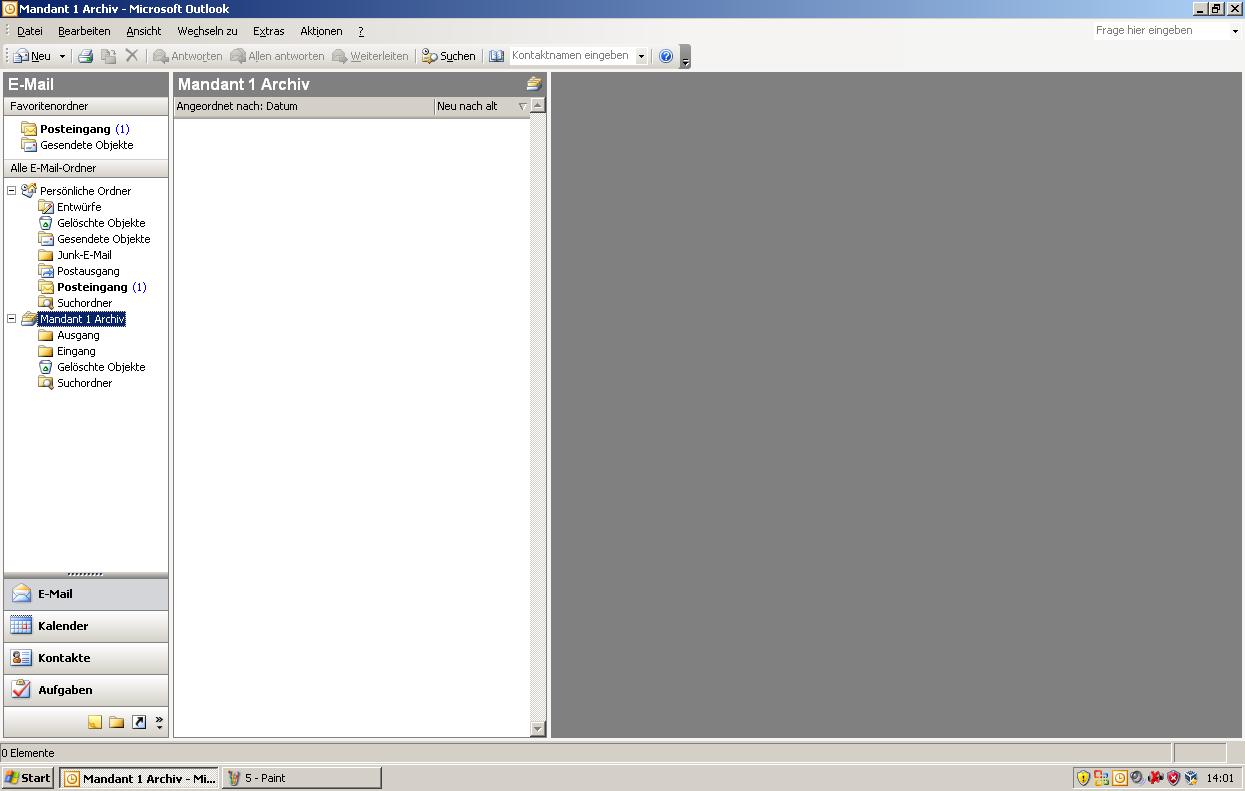Click the Windows Start button
This screenshot has width=1245, height=791.
pos(28,778)
